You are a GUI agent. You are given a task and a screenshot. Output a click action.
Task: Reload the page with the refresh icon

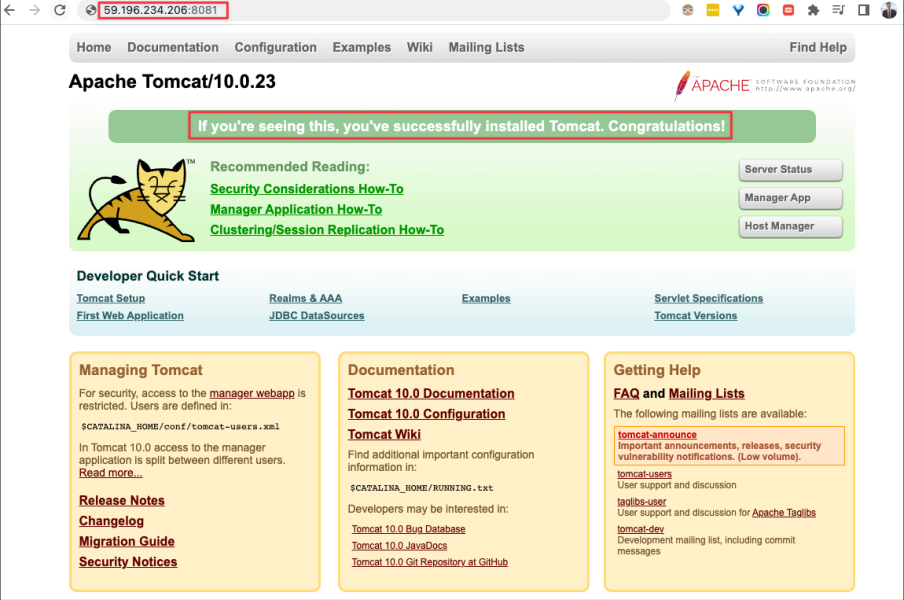click(60, 10)
